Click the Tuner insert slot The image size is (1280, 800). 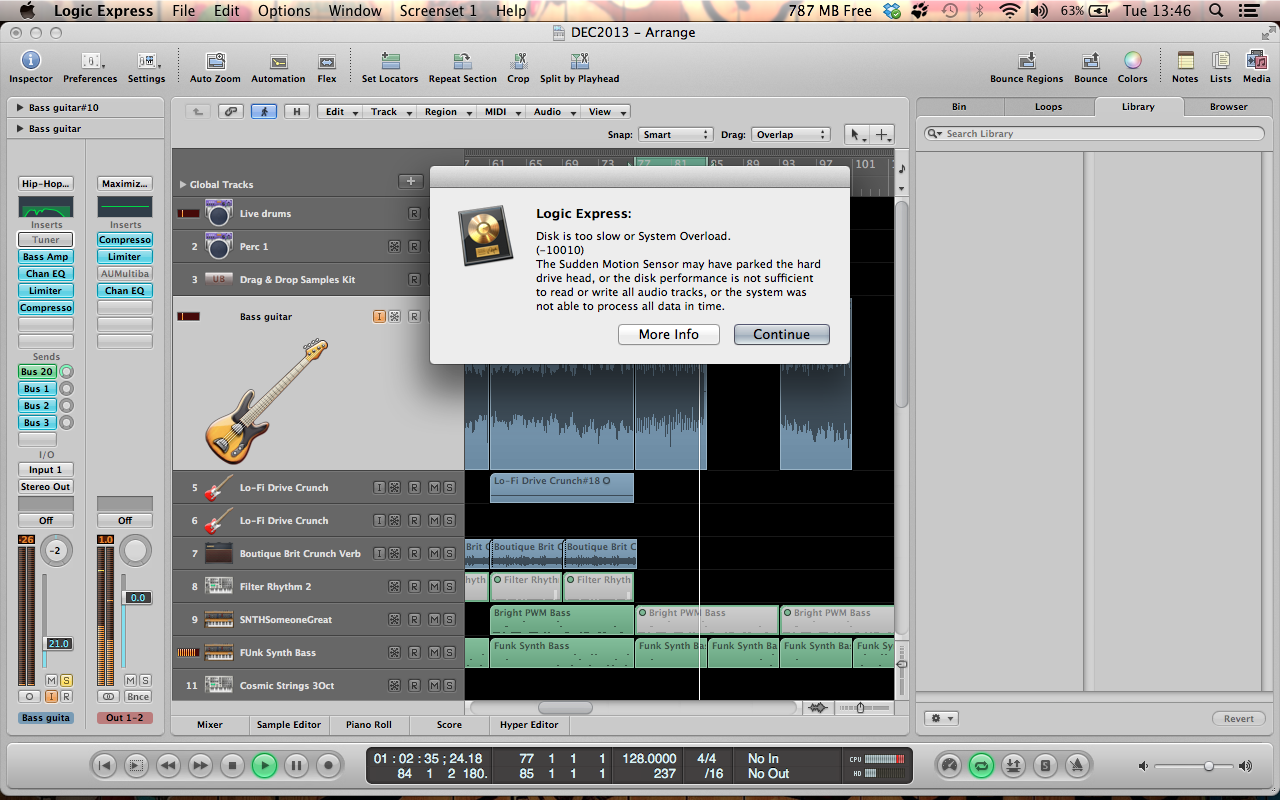46,240
